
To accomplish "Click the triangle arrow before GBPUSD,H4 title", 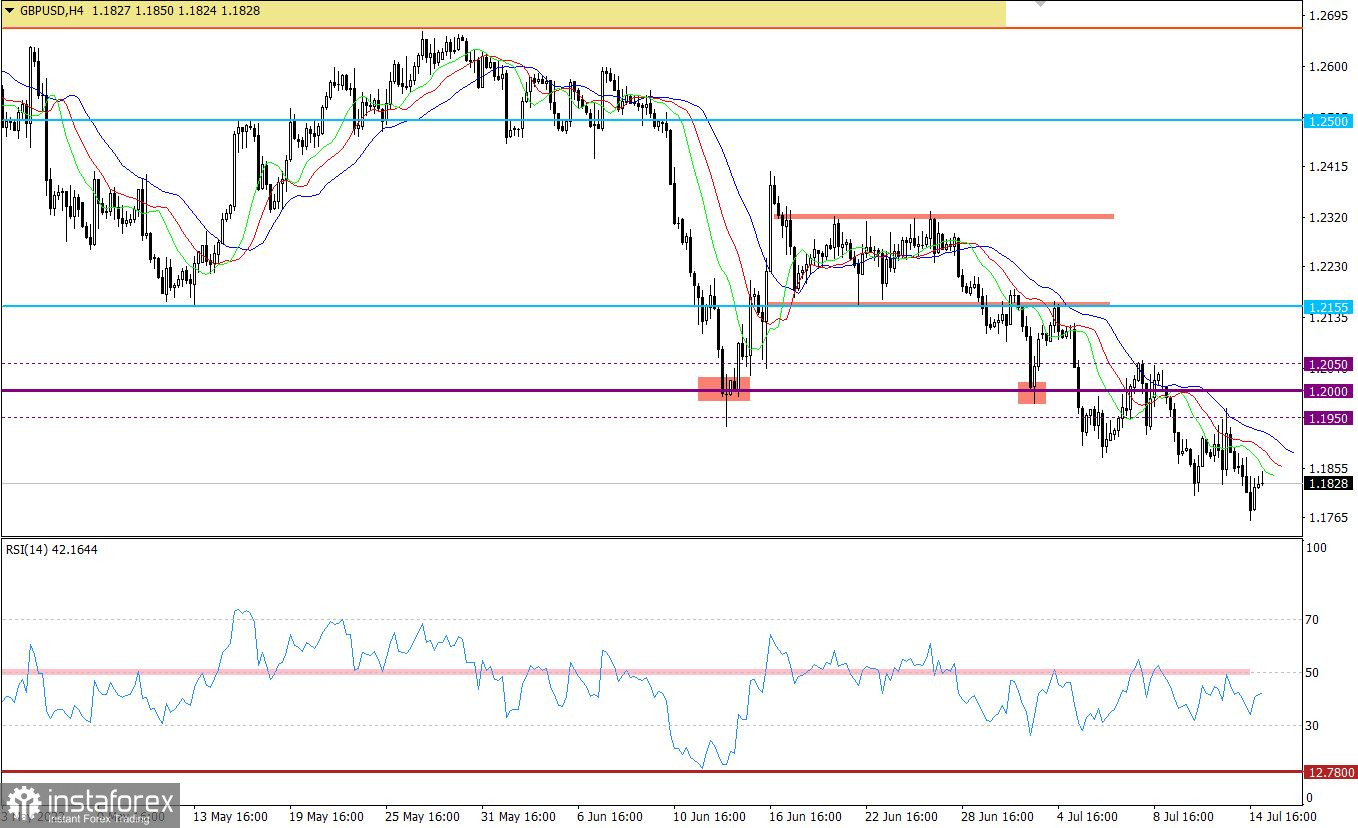I will [x=10, y=12].
